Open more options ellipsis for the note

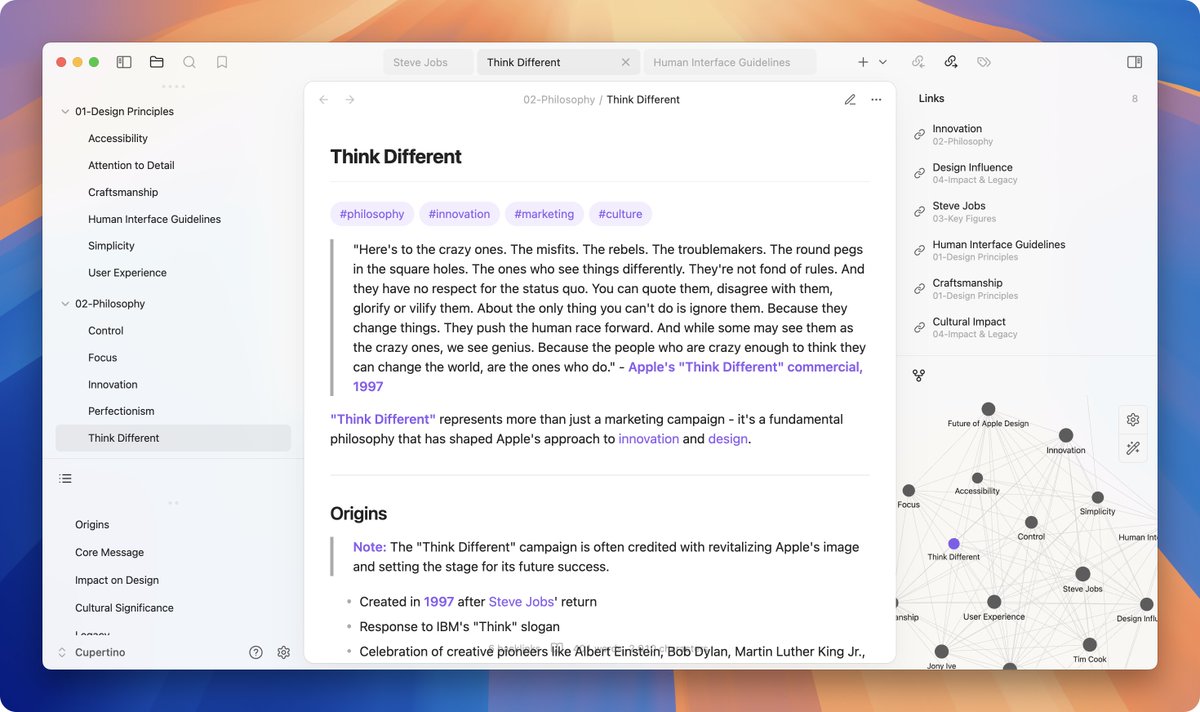[x=877, y=99]
